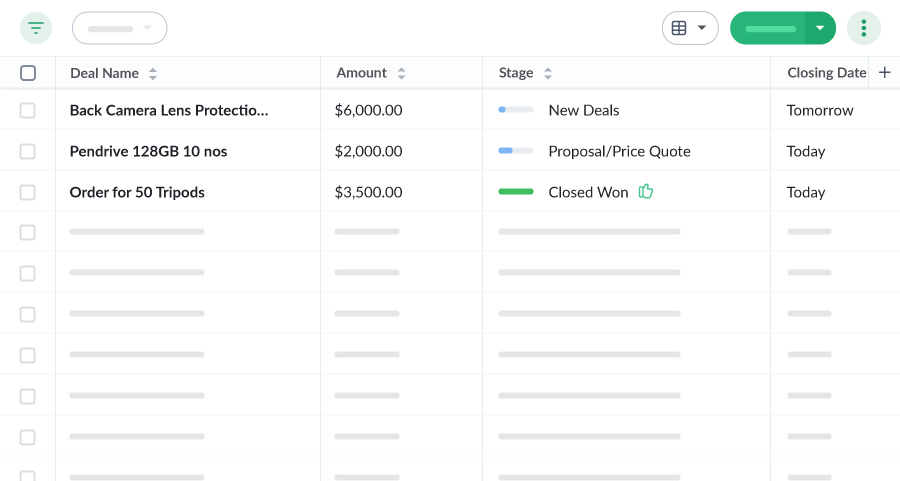Check the Back Camera Lens Protection row

[28, 110]
